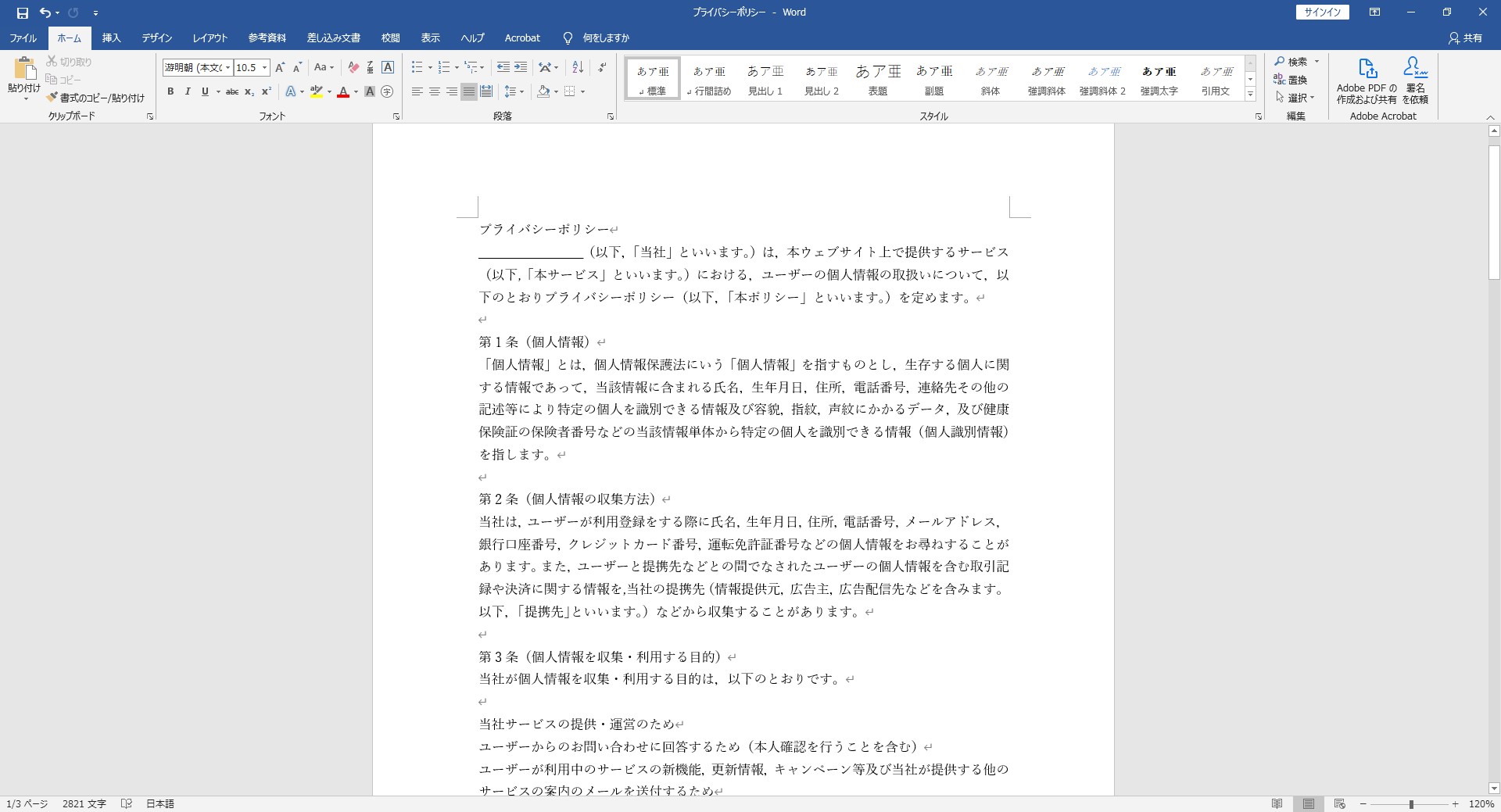Click the decrease indent icon
Screen dimensions: 1501x812
coord(503,67)
